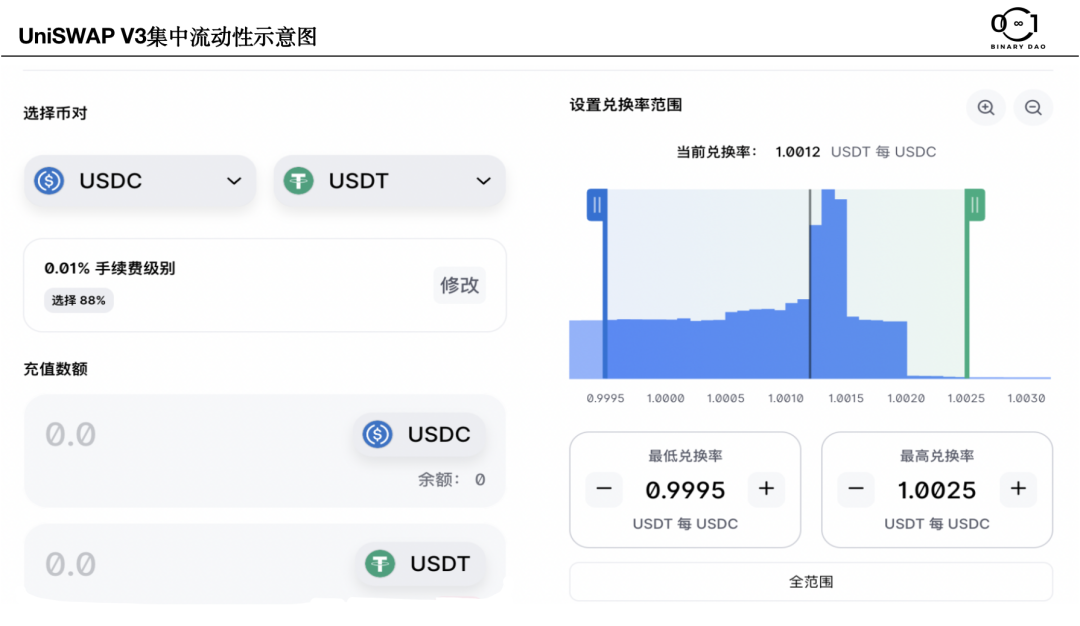Click the 选择 88% fee tier badge

point(78,300)
